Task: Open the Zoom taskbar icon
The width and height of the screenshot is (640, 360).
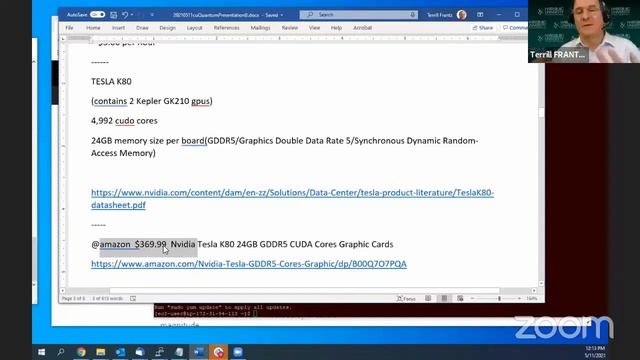Action: pyautogui.click(x=238, y=352)
